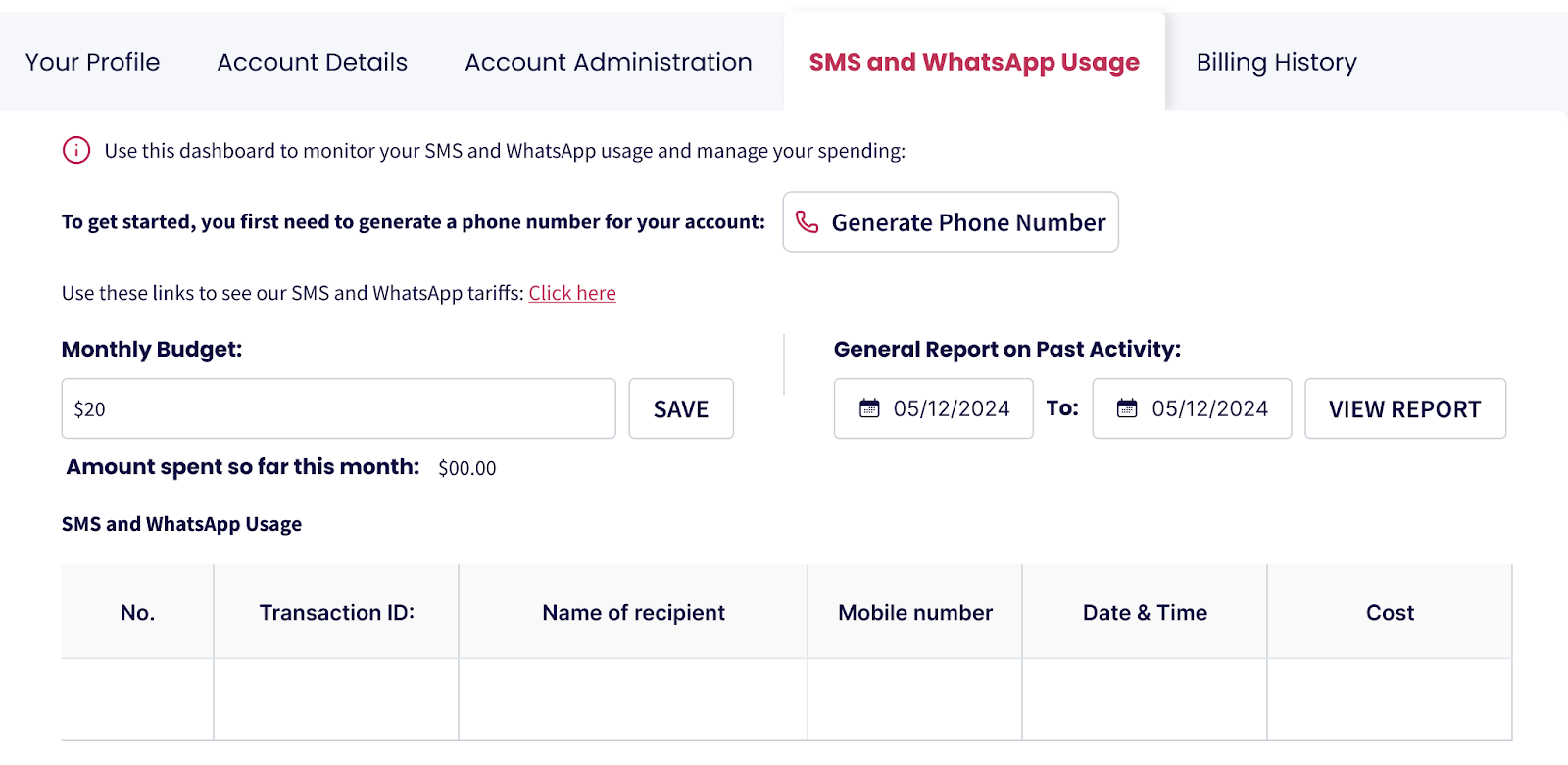
Task: Click the VIEW REPORT button
Action: pos(1404,408)
